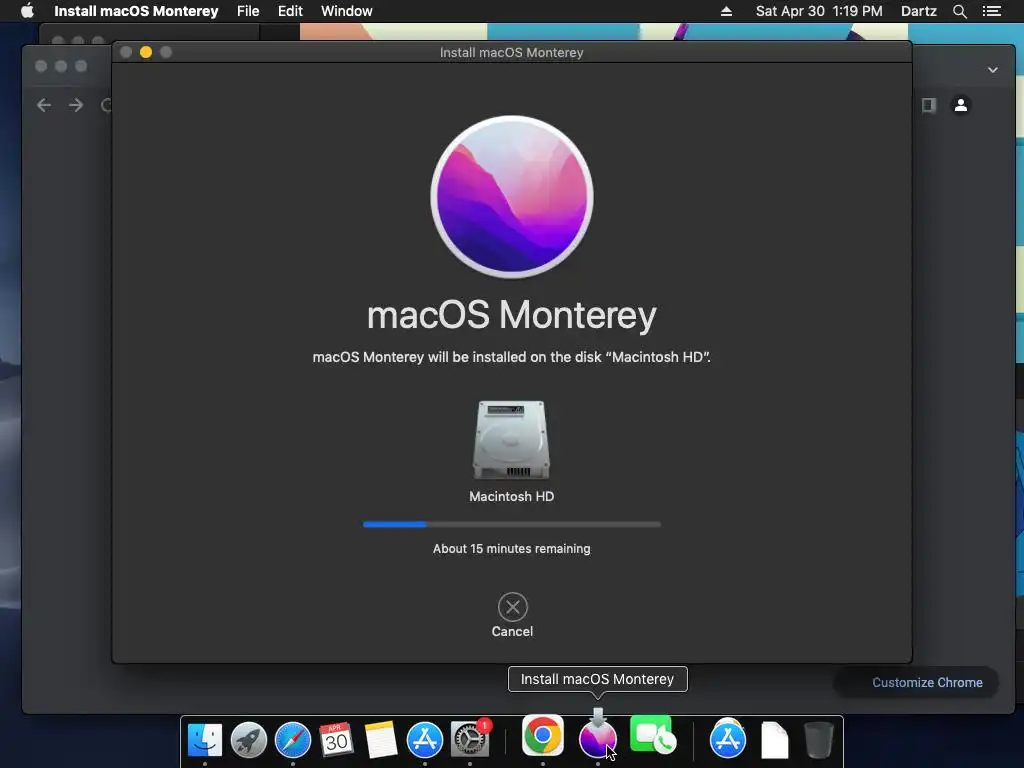Open the Trash in the Dock

tap(818, 740)
